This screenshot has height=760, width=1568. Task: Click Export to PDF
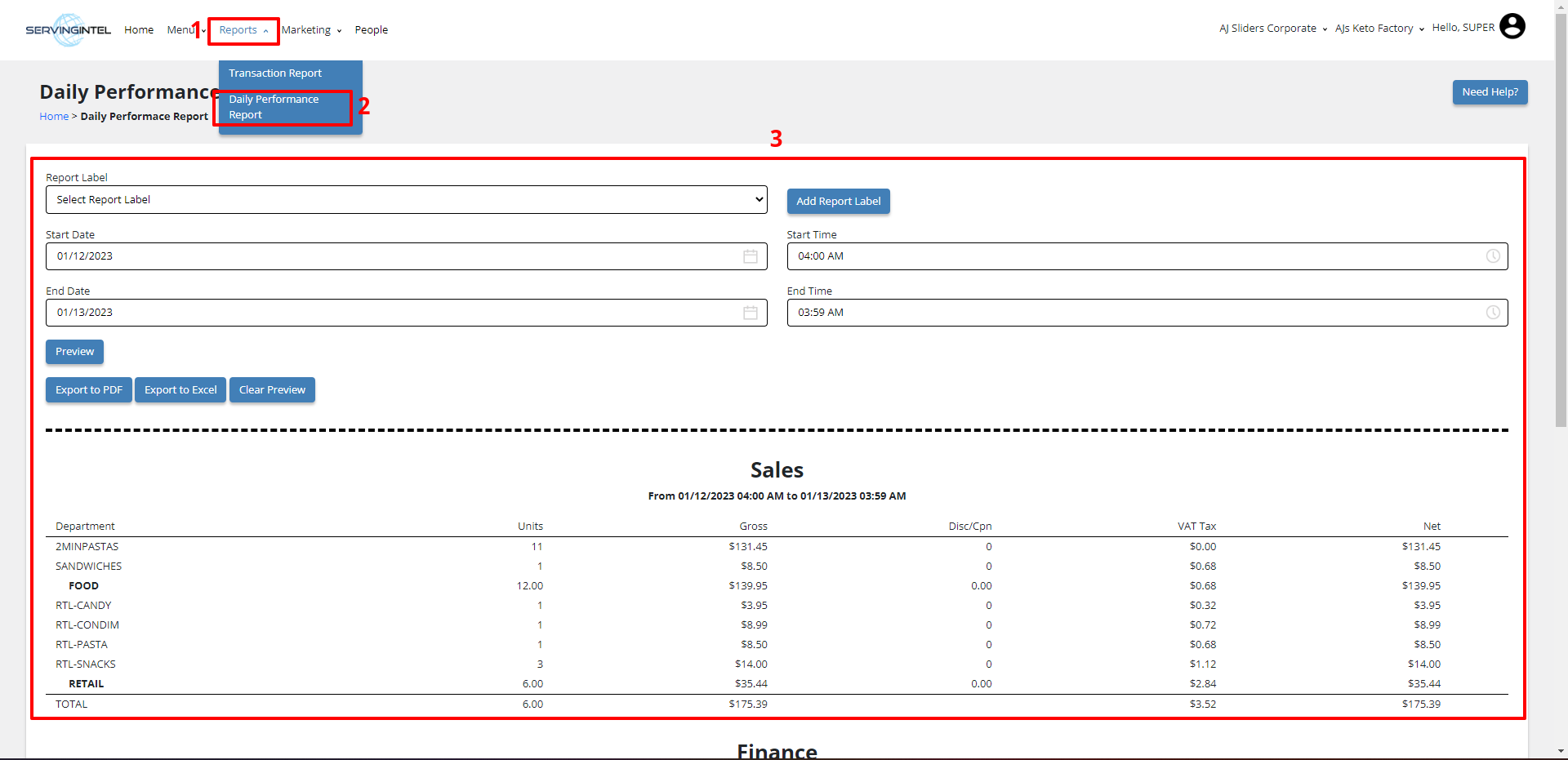coord(88,390)
